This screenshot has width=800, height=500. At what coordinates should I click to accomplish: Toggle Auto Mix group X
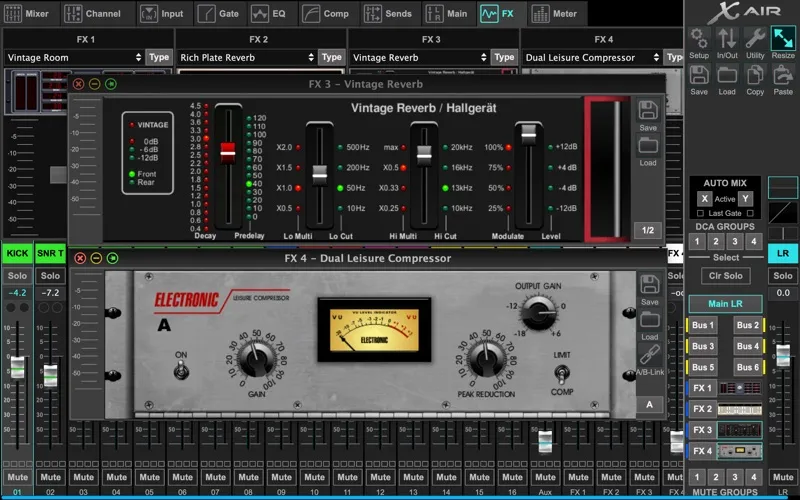(x=705, y=199)
